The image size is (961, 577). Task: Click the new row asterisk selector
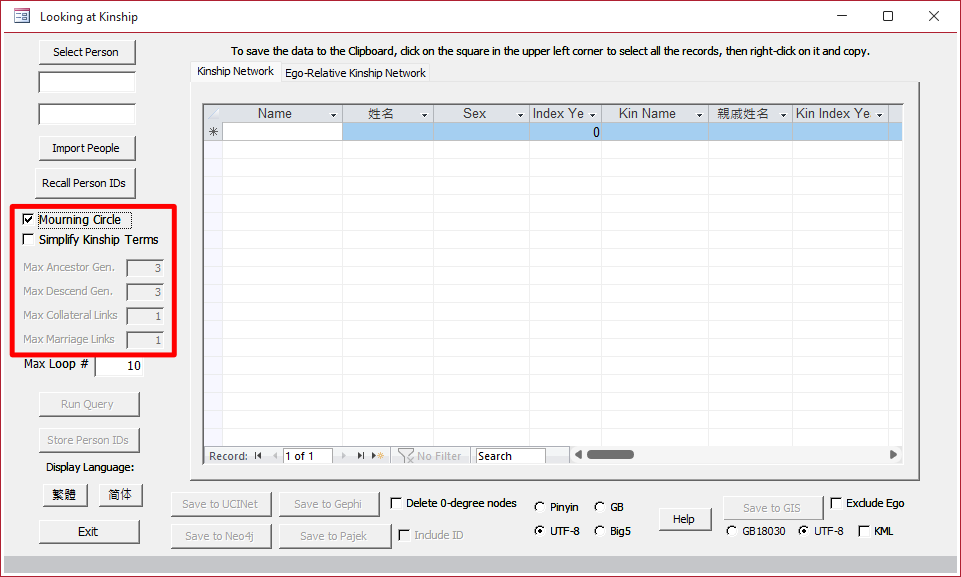tap(212, 132)
